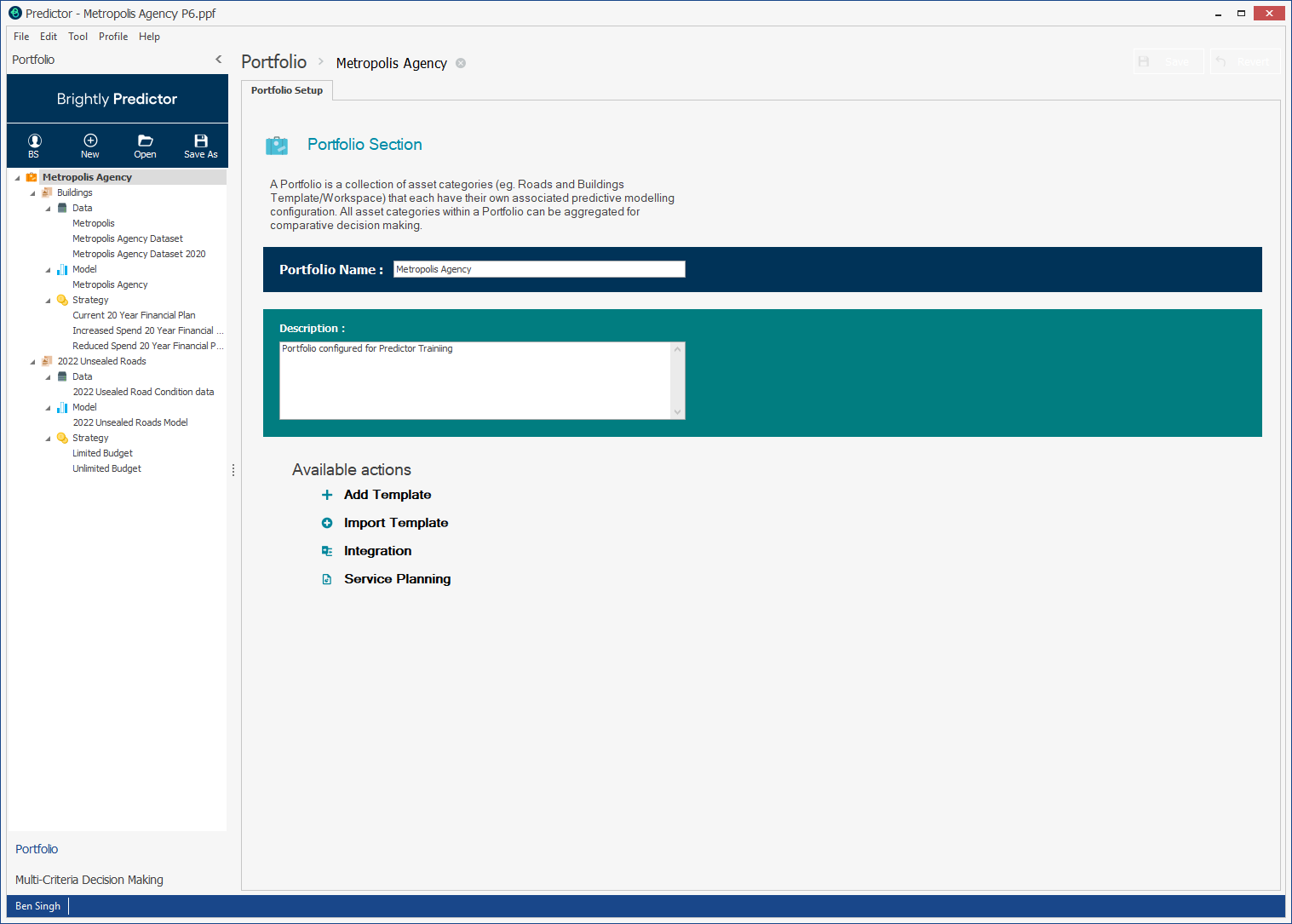Collapse the Buildings tree node
This screenshot has height=924, width=1292.
point(32,193)
